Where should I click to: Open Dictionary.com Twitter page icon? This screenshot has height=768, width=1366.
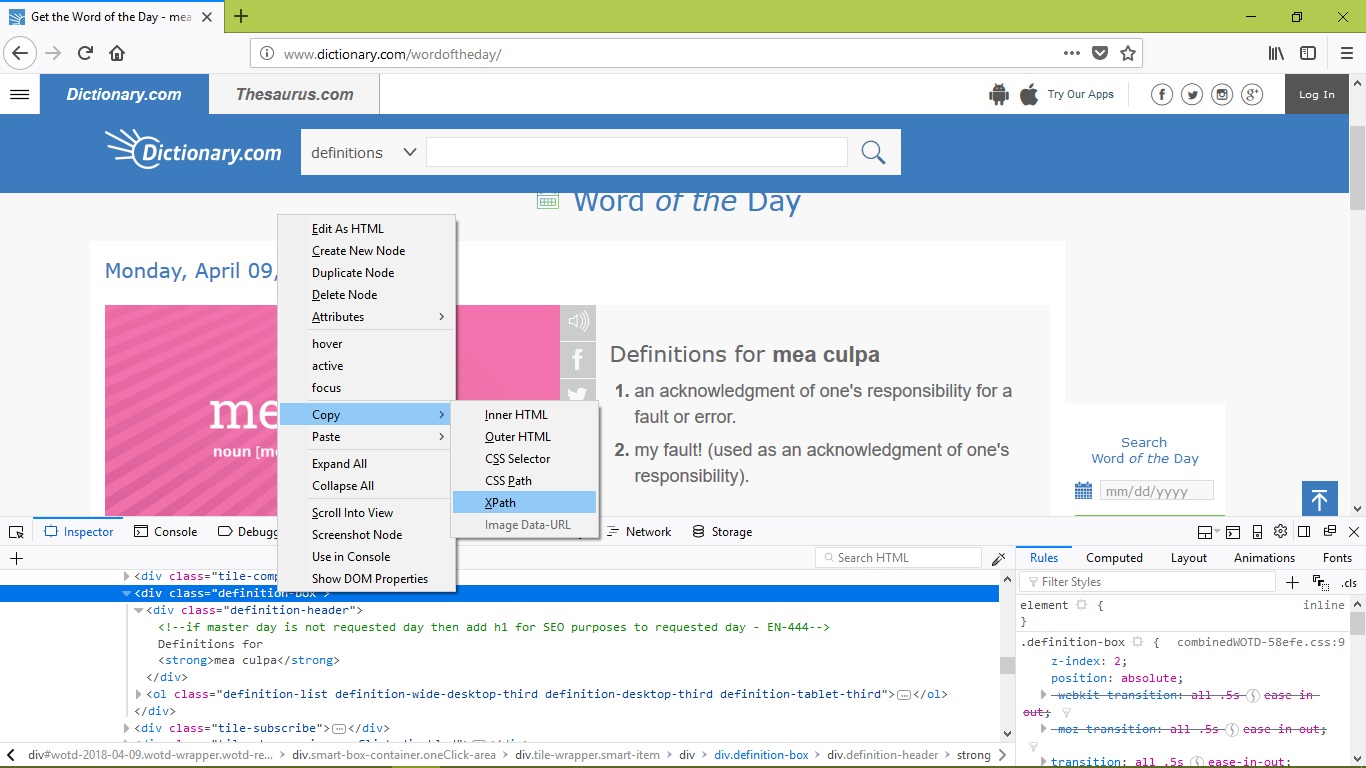coord(1191,94)
